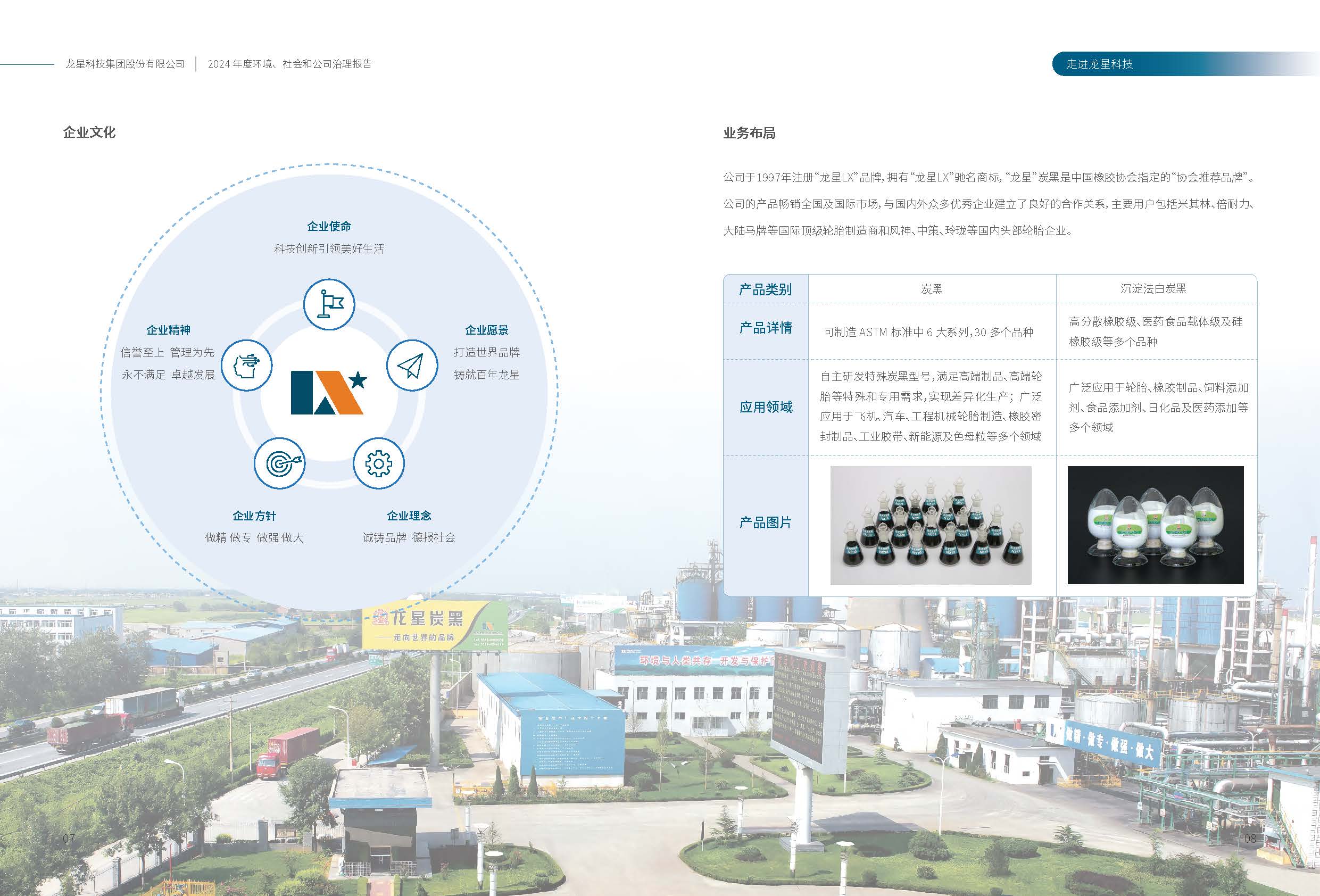Click the 企业理念 label
1320x896 pixels.
(x=409, y=516)
